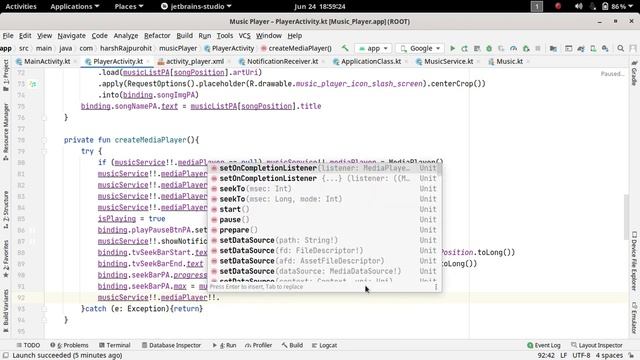The height and width of the screenshot is (360, 640).
Task: Open the Event Log
Action: pyautogui.click(x=544, y=345)
